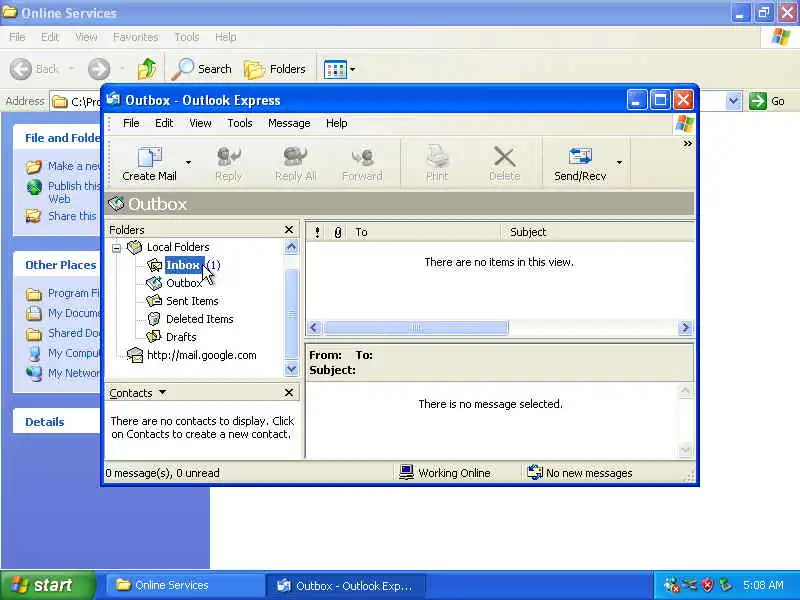Viewport: 800px width, 600px height.
Task: Open the Start menu
Action: pos(48,585)
